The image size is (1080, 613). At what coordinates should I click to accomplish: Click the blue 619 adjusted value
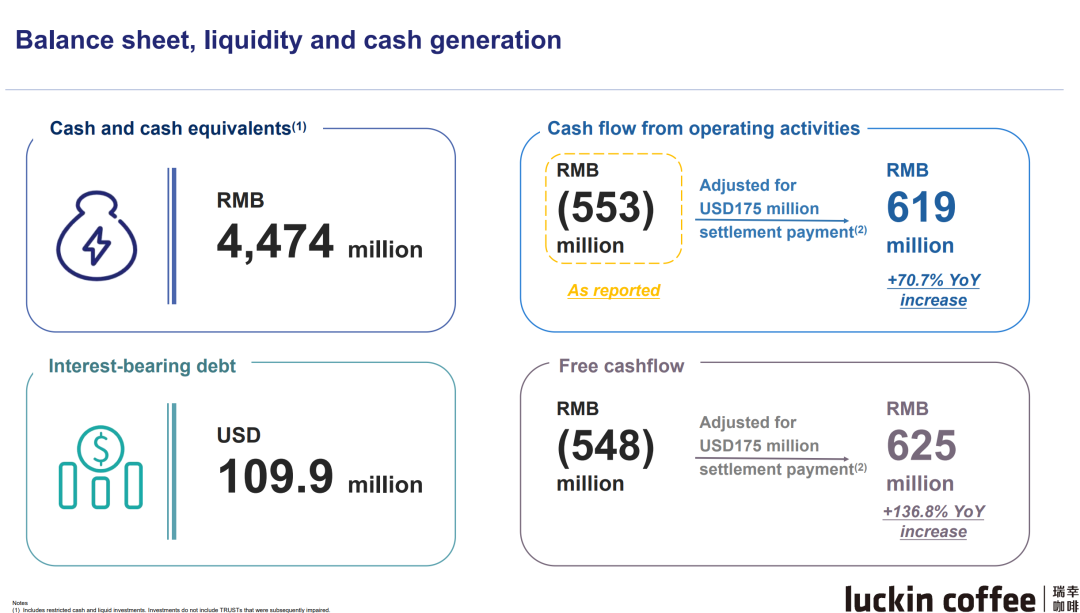921,208
